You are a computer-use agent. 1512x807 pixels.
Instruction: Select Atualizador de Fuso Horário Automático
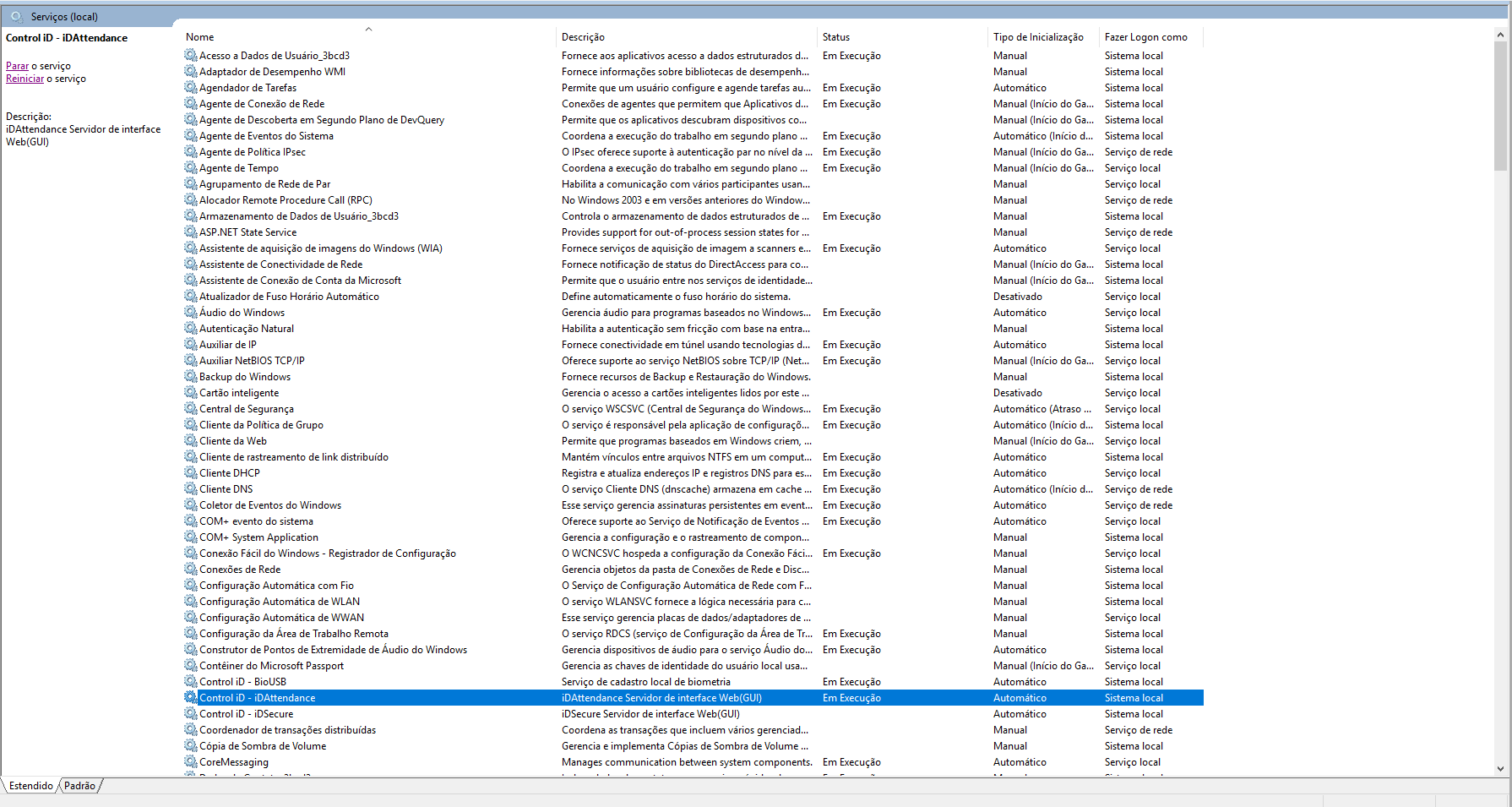[x=693, y=297]
